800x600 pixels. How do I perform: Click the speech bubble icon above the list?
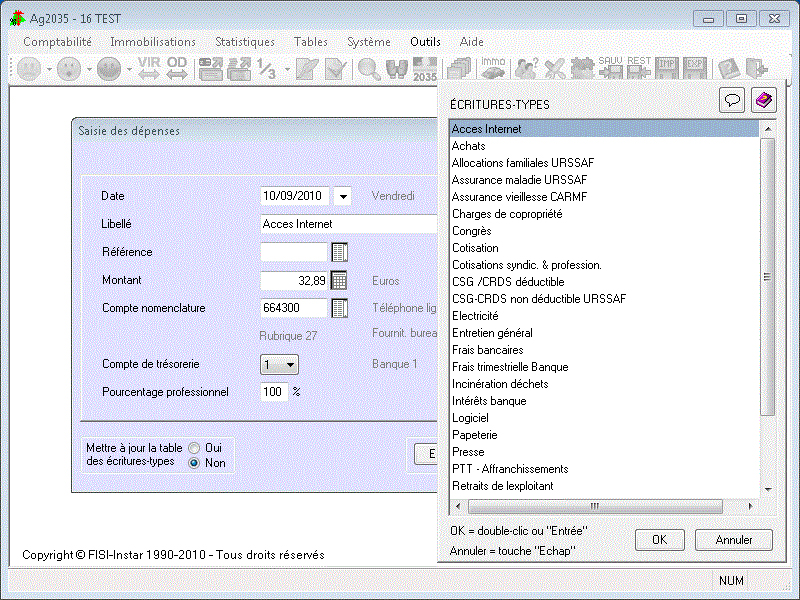732,100
